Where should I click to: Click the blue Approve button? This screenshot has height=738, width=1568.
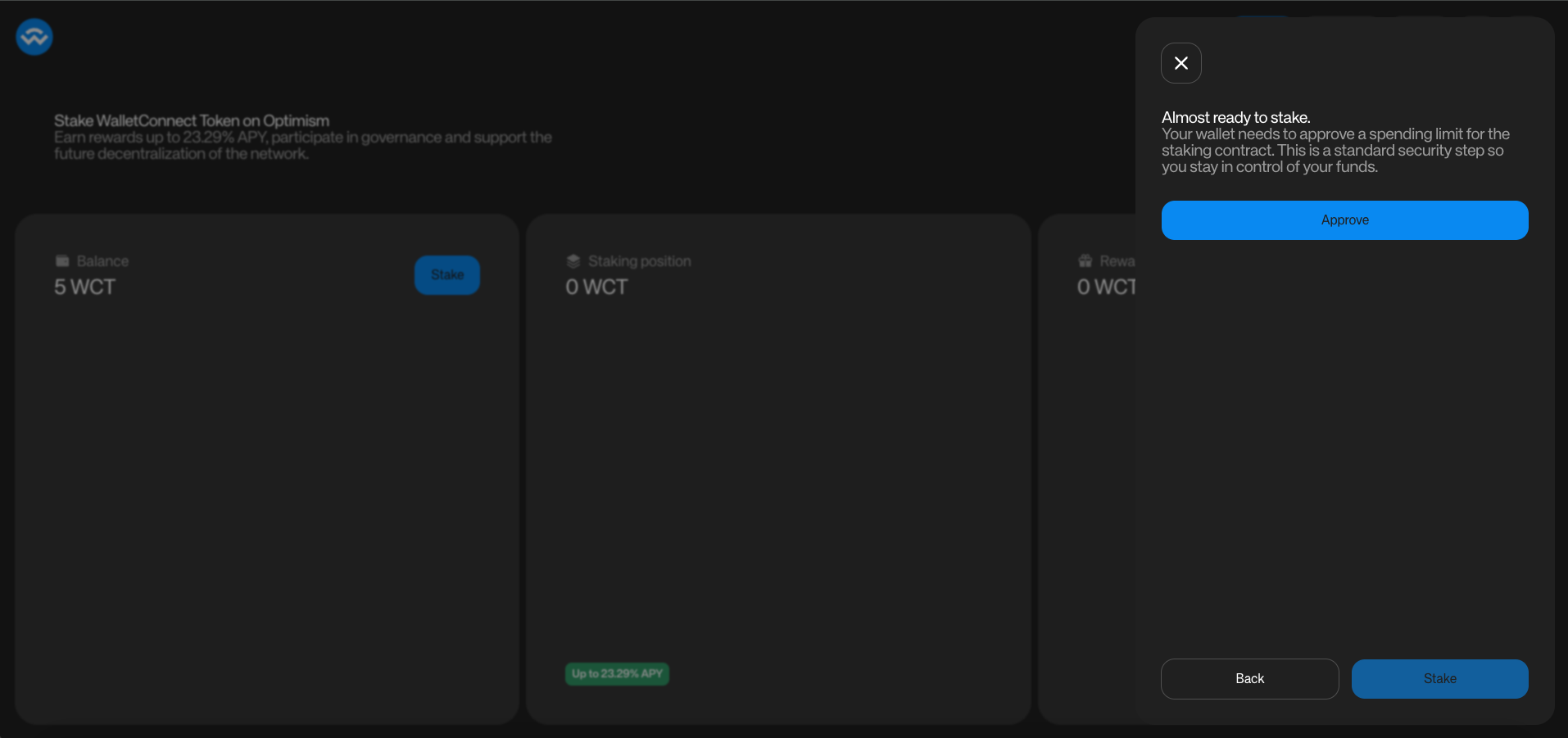1345,220
